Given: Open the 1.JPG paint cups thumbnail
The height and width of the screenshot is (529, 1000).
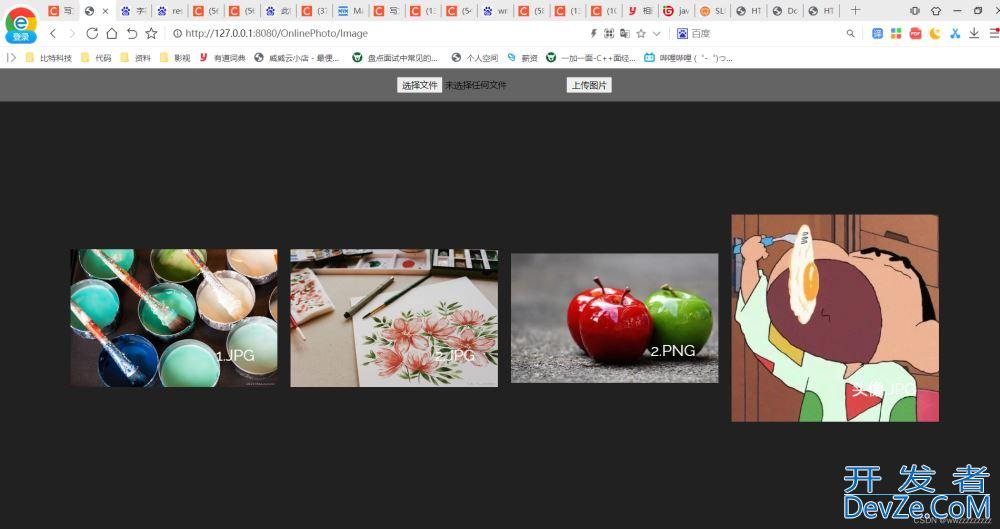Looking at the screenshot, I should 174,318.
